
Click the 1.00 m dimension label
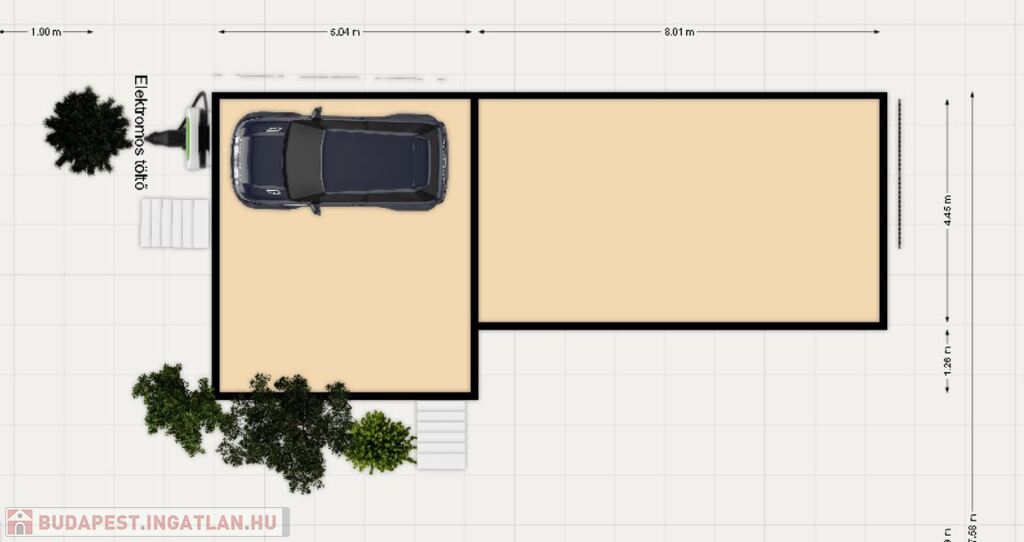click(x=46, y=32)
